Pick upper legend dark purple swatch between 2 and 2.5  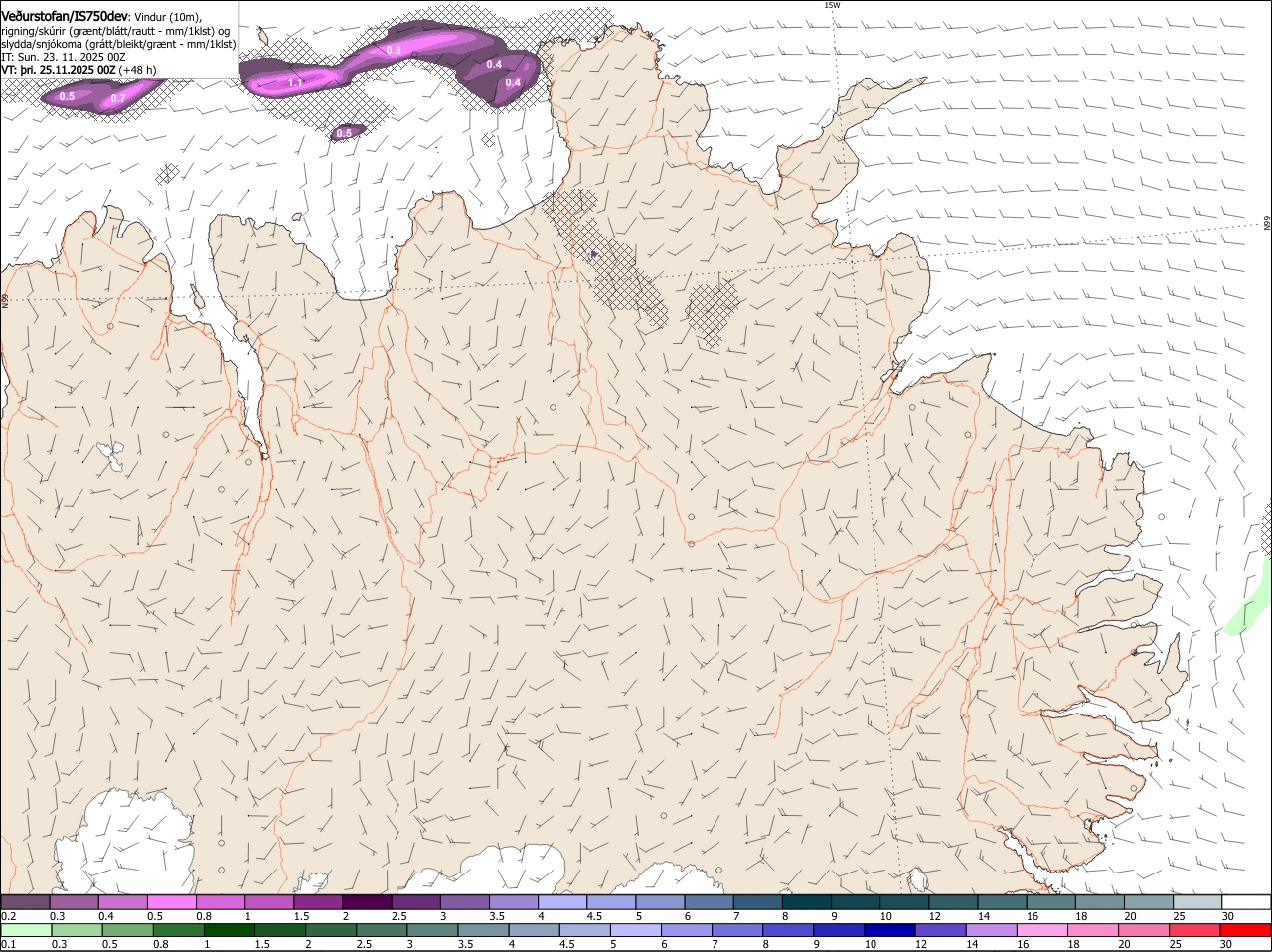tap(367, 901)
